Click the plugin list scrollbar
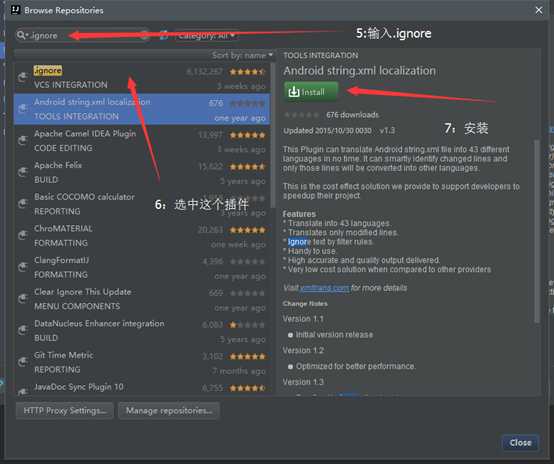The width and height of the screenshot is (554, 464). pyautogui.click(x=273, y=136)
